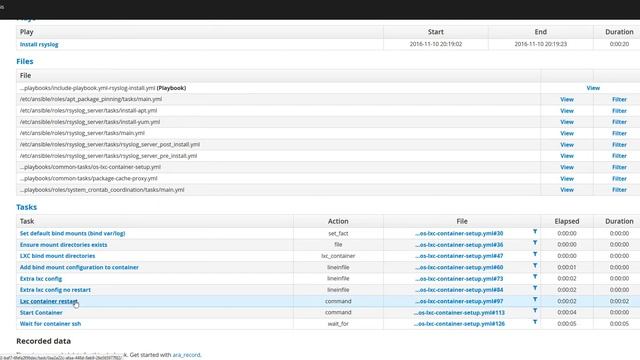Select elapsed 0:00:04 in Start Container row
Screen dimensions: 640x360
click(567, 312)
